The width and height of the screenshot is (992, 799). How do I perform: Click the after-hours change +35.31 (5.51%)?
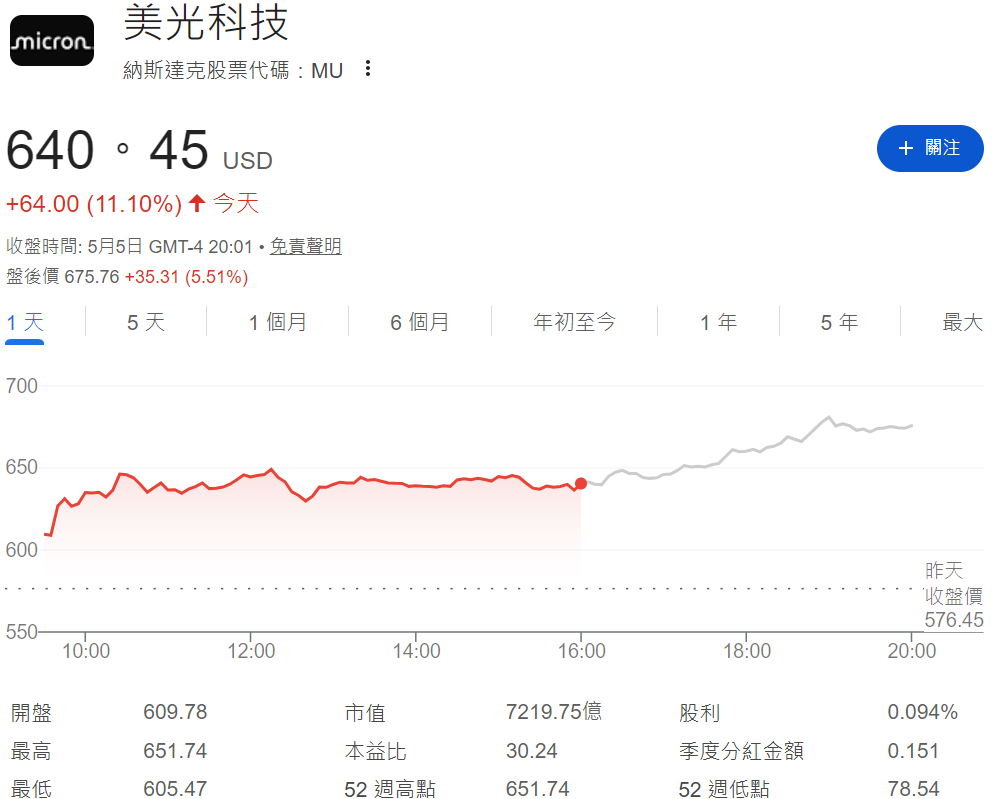pyautogui.click(x=186, y=277)
